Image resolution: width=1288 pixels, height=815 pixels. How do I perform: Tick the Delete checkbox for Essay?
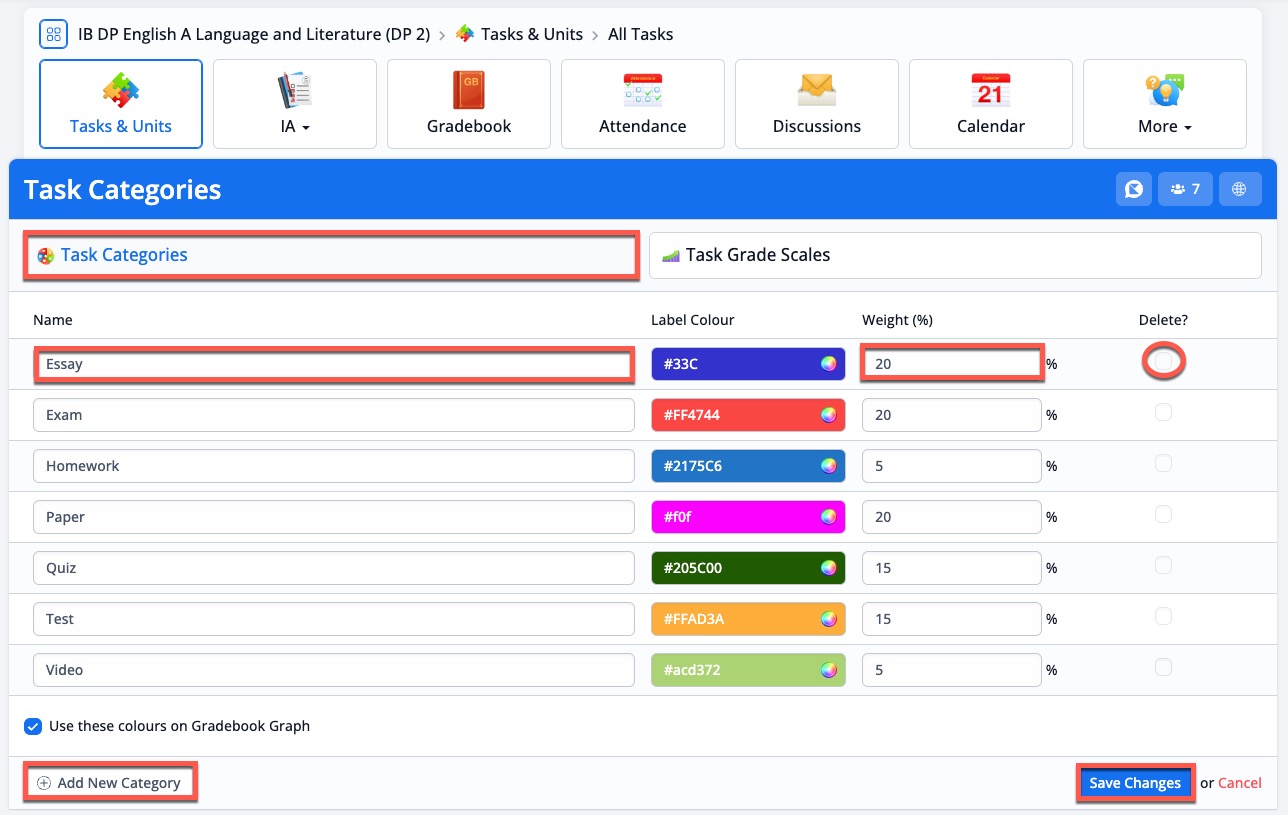coord(1163,361)
